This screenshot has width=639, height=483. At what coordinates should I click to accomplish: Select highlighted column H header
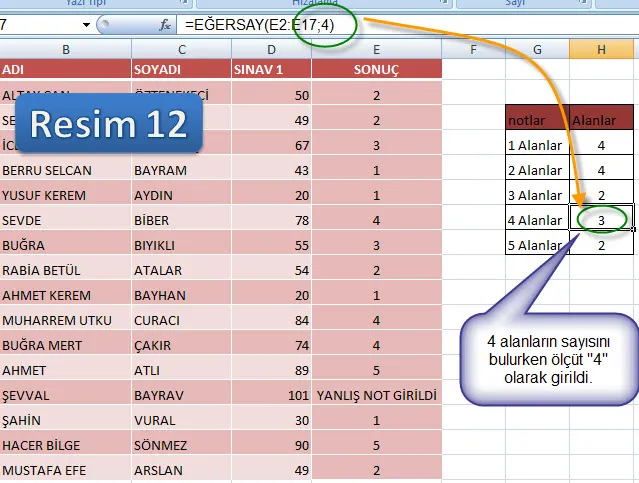tap(601, 47)
